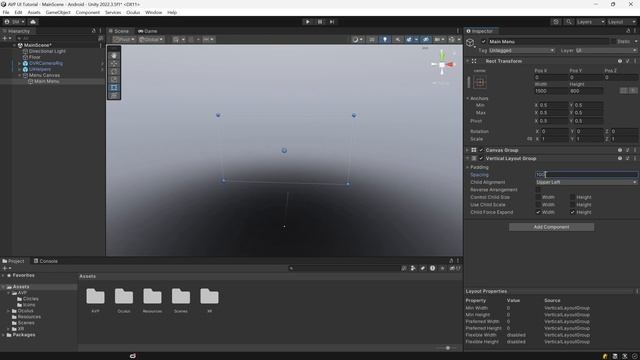Select the Rotate tool in Scene toolbar
Viewport: 640px width, 360px height.
pyautogui.click(x=114, y=71)
